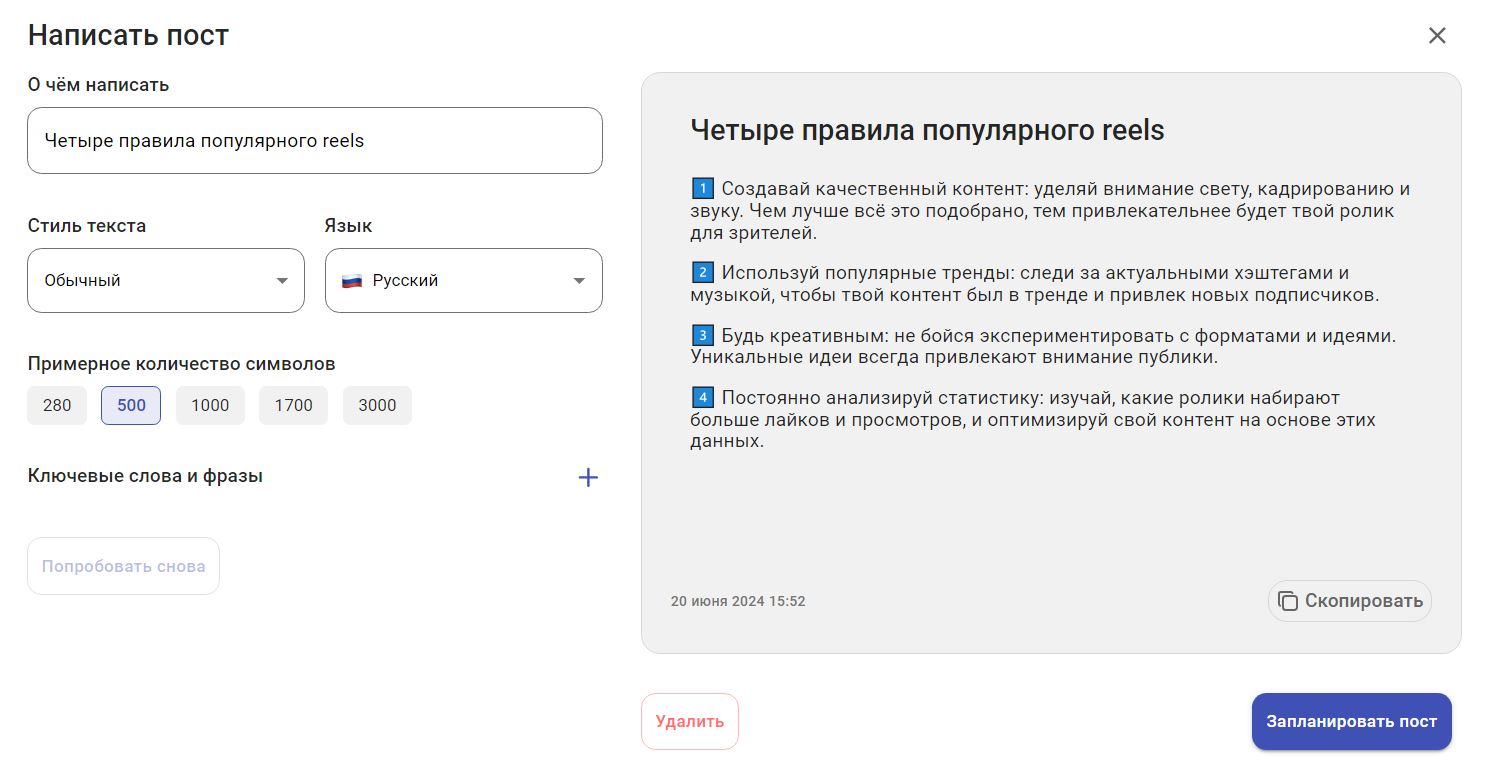The image size is (1486, 770).
Task: Click Ключевые слова и фразы label
Action: (x=146, y=476)
